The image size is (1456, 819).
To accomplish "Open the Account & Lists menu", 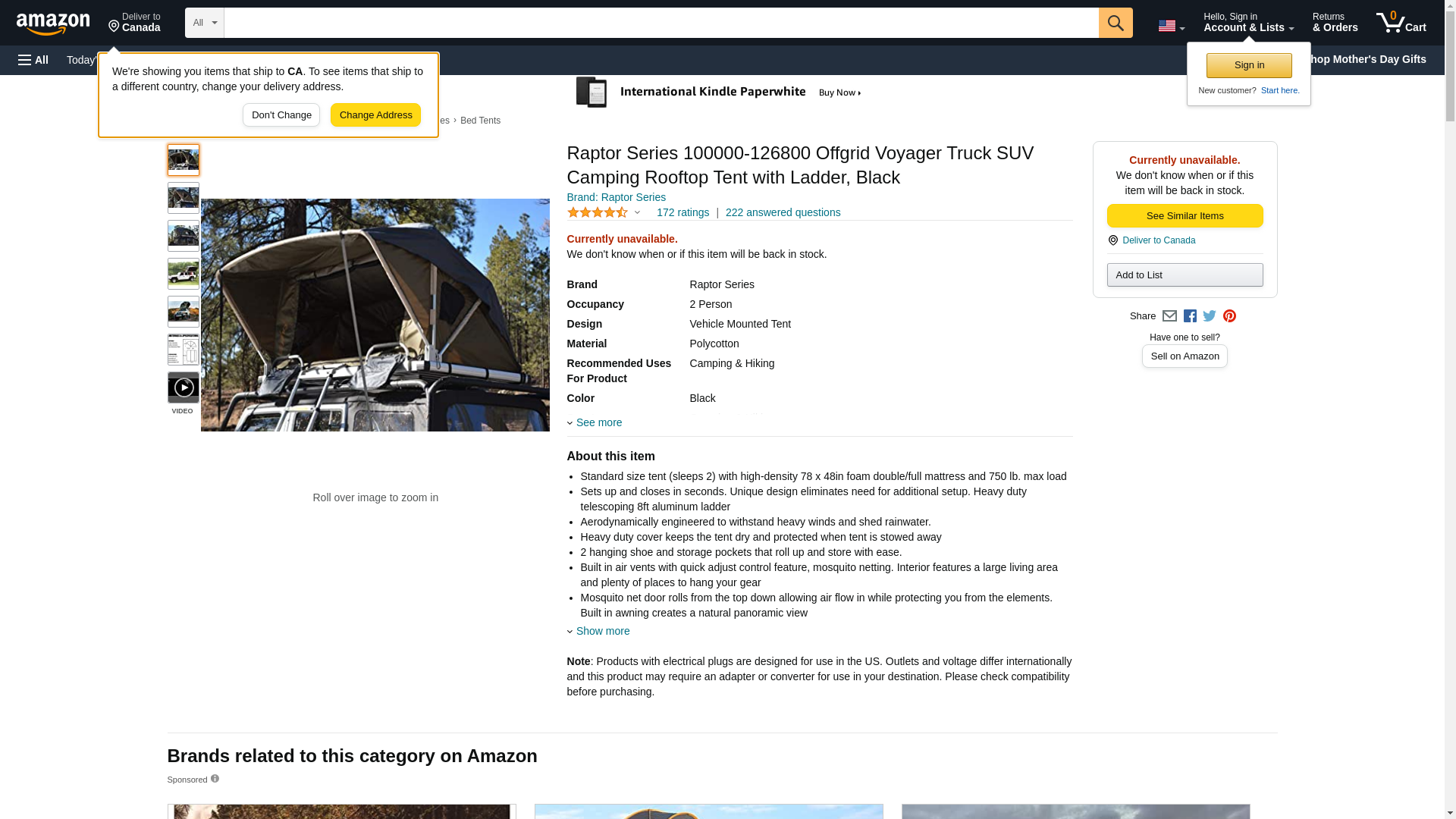I will point(1248,23).
